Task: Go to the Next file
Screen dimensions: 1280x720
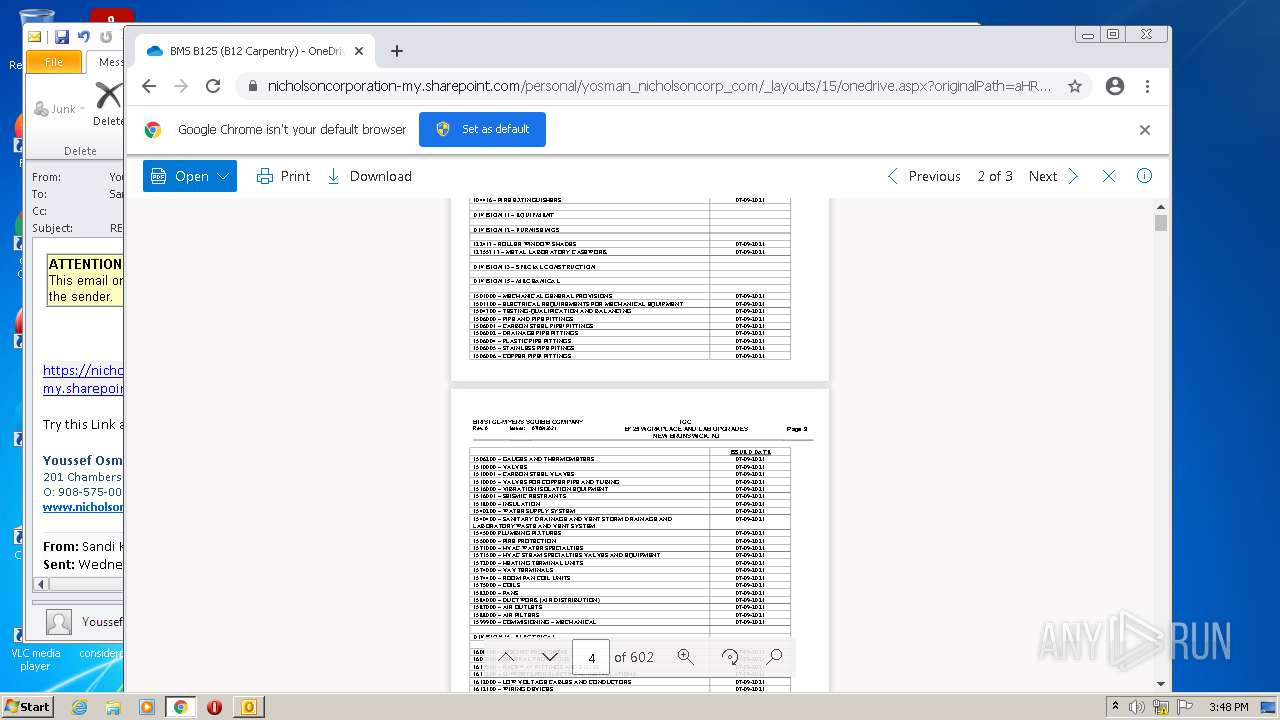Action: [1054, 176]
